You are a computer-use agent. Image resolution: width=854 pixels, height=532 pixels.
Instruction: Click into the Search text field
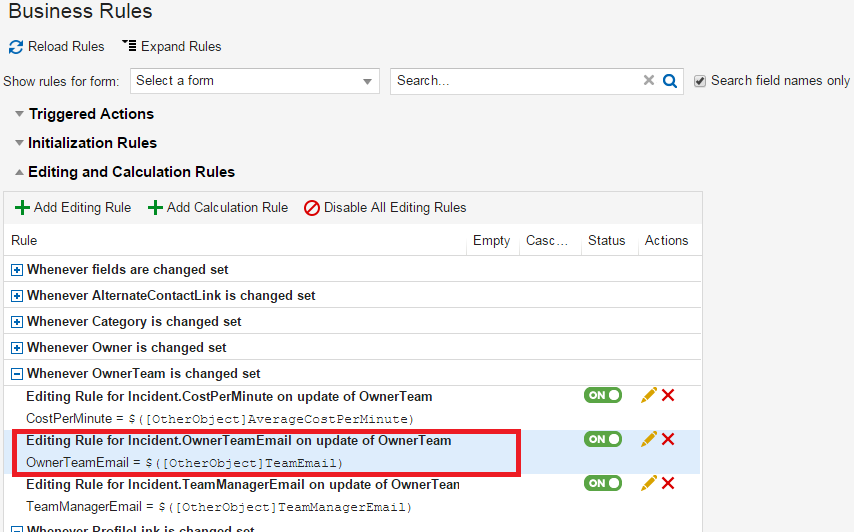(515, 81)
